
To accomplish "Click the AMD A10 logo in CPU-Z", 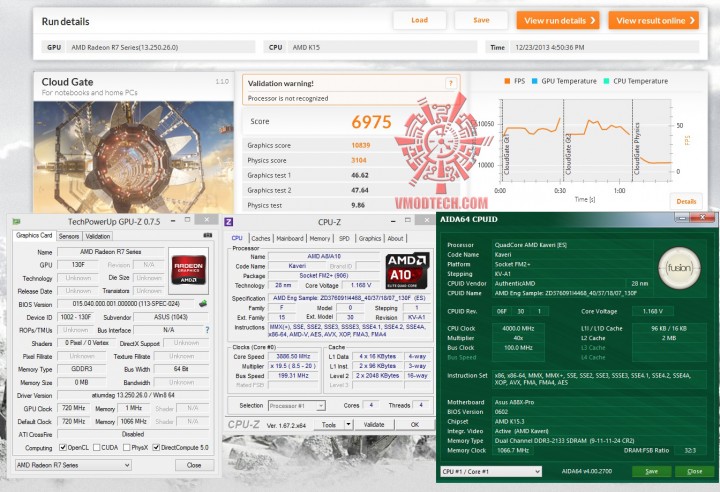I will pyautogui.click(x=407, y=270).
